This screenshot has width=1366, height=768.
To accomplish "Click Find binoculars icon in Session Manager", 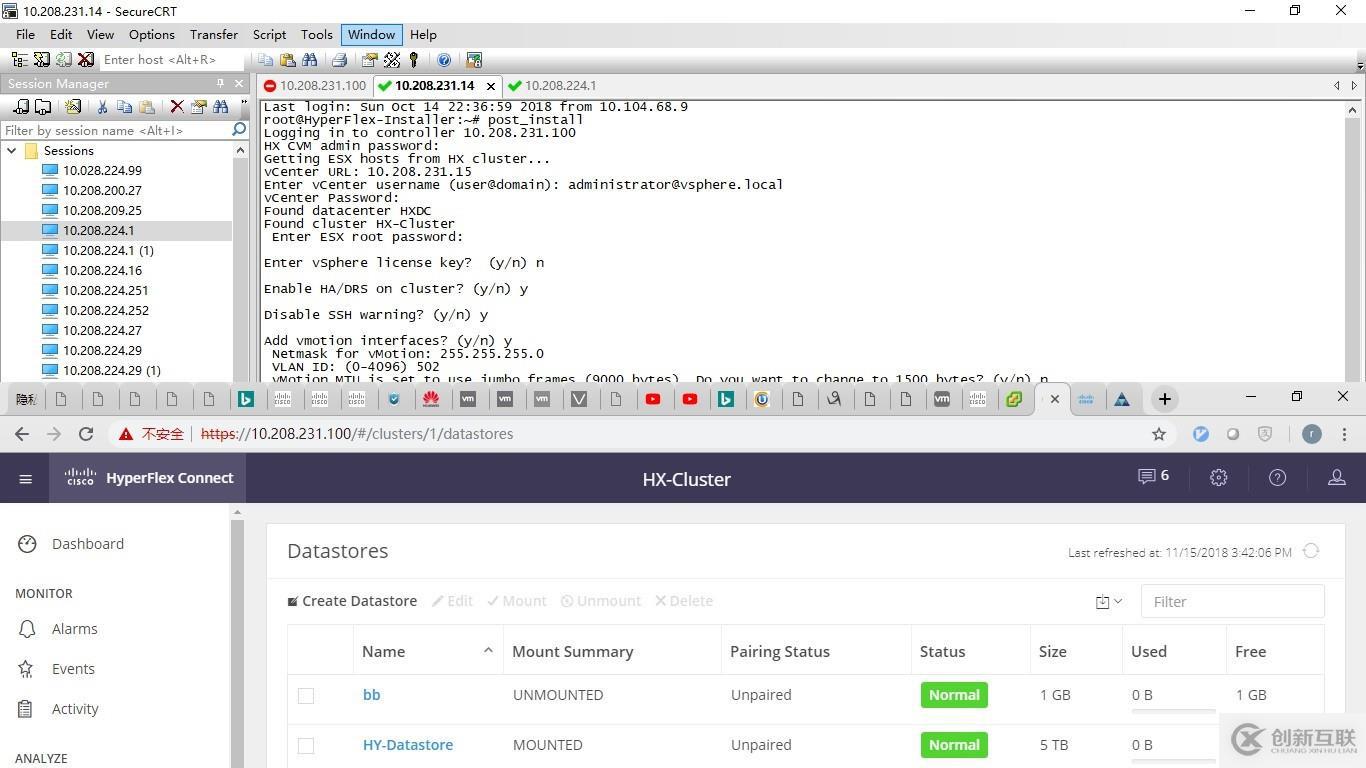I will coord(220,106).
